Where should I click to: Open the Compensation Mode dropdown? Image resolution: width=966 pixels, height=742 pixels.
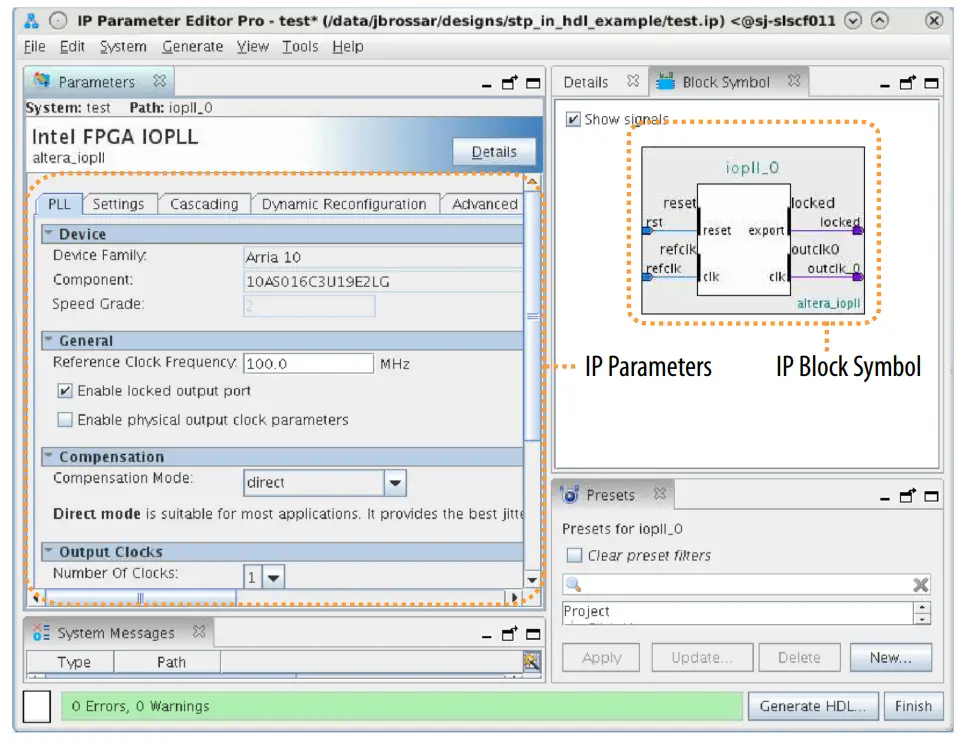[x=394, y=483]
